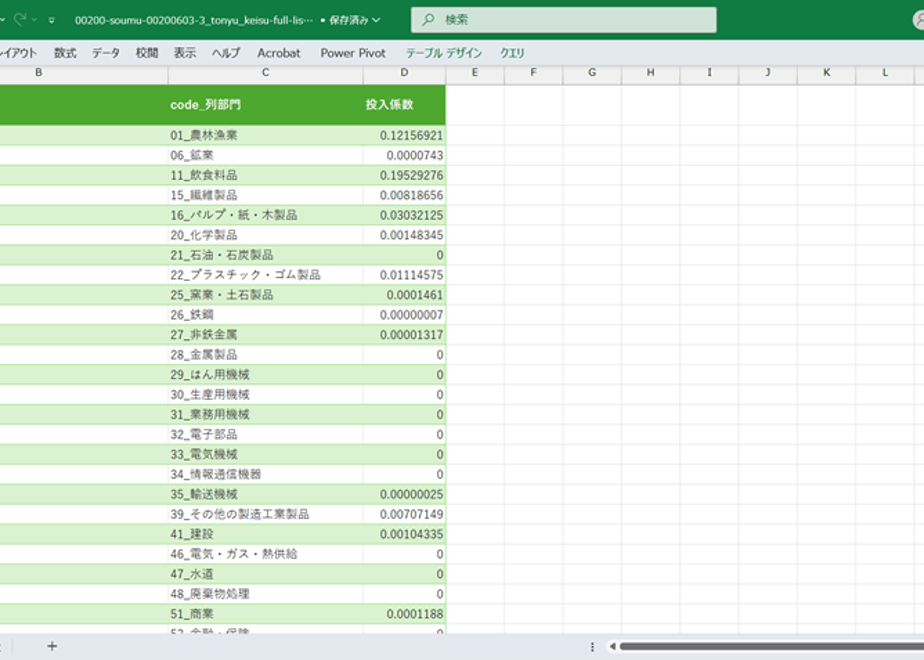Select the cell with value 0.0000743
Screen dimensions: 924x660
[404, 156]
